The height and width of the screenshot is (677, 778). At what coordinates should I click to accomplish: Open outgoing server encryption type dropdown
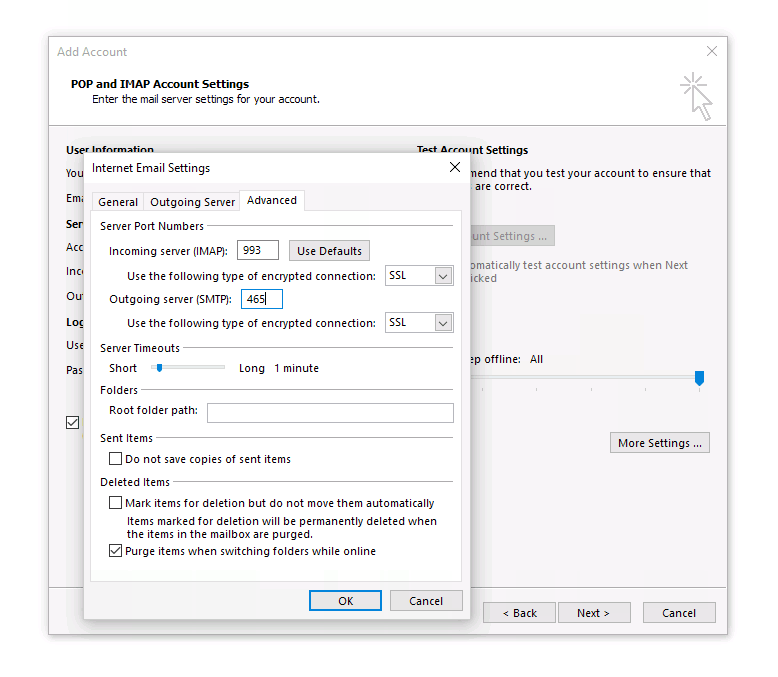pos(444,323)
